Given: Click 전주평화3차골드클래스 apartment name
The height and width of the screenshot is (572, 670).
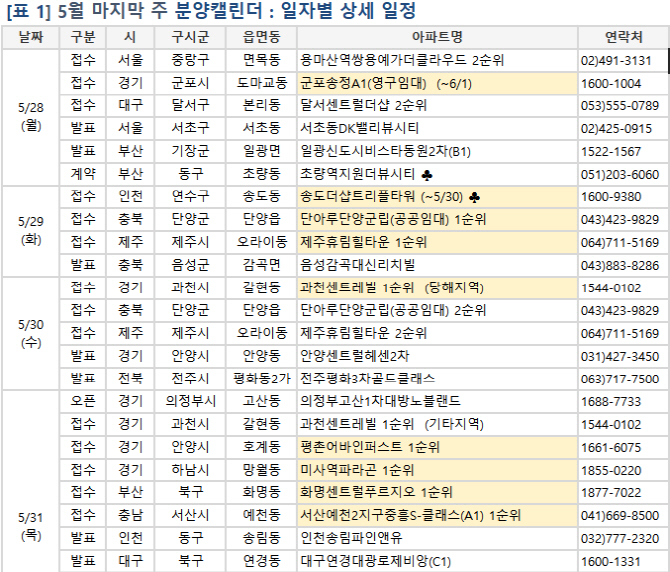Looking at the screenshot, I should coord(367,378).
